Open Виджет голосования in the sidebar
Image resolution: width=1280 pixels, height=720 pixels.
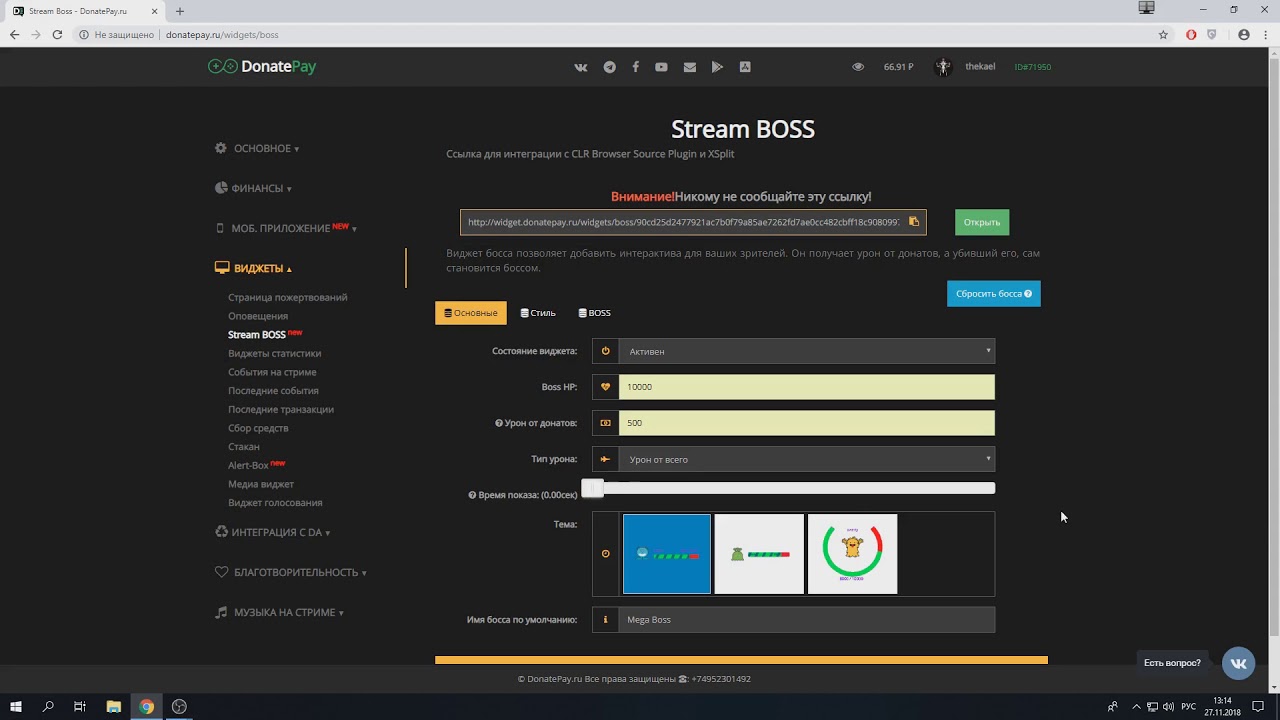click(x=275, y=503)
